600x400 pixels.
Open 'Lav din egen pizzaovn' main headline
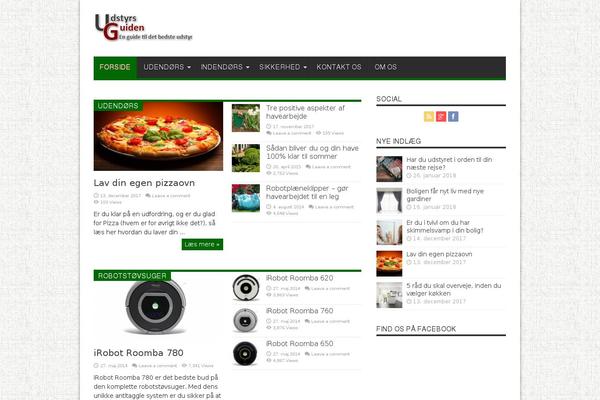point(144,183)
